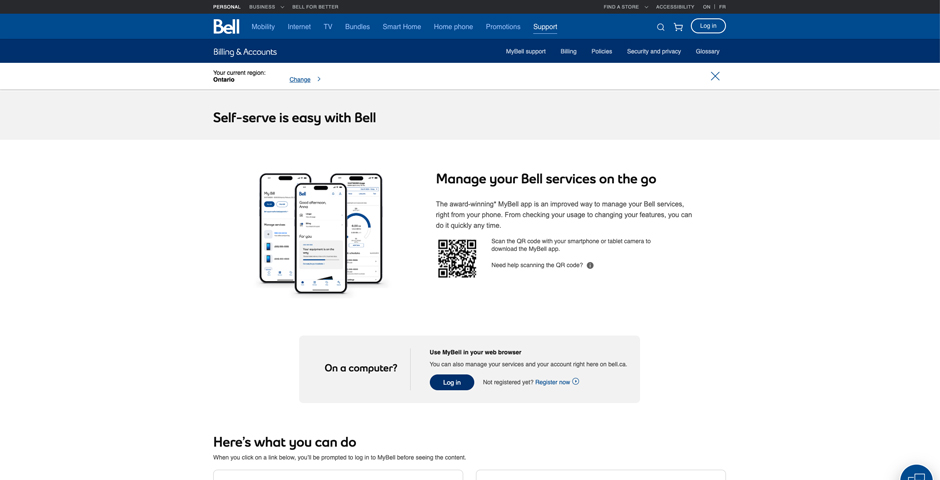Click the Change region link
Screen dimensions: 940x480
pos(300,80)
